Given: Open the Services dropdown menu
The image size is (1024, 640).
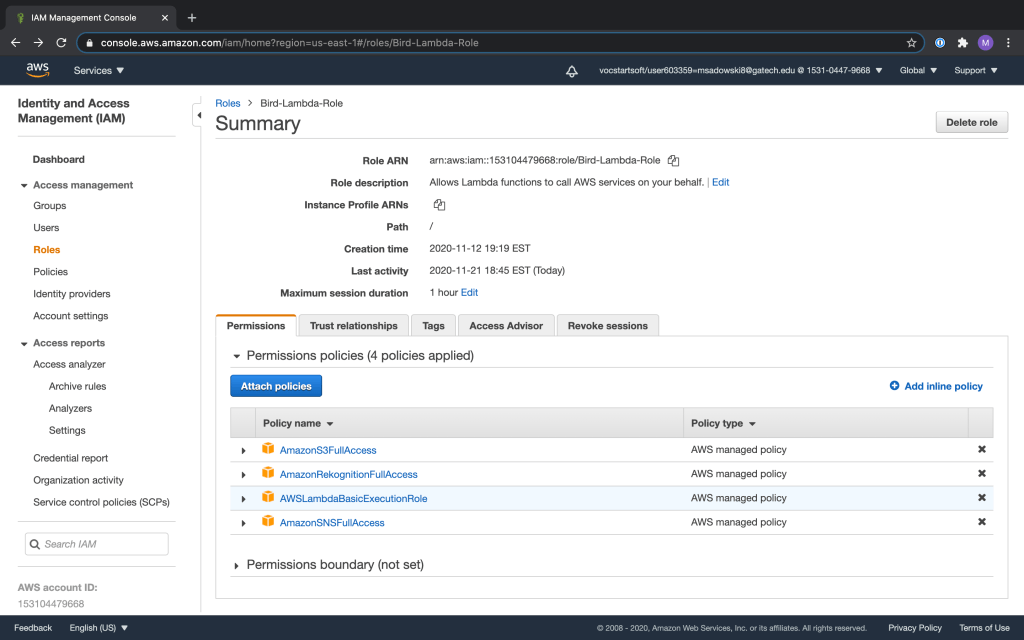Looking at the screenshot, I should pyautogui.click(x=99, y=71).
